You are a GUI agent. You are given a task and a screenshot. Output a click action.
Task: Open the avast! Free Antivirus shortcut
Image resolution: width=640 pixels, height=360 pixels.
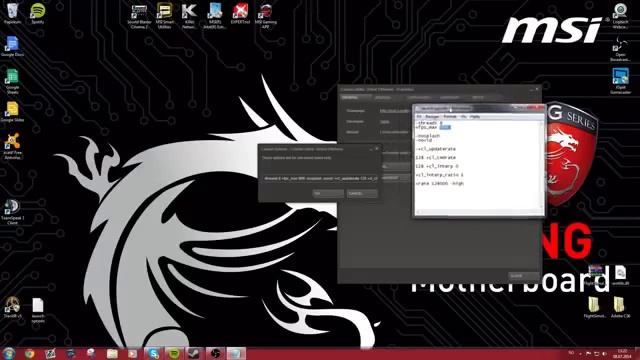tap(12, 147)
